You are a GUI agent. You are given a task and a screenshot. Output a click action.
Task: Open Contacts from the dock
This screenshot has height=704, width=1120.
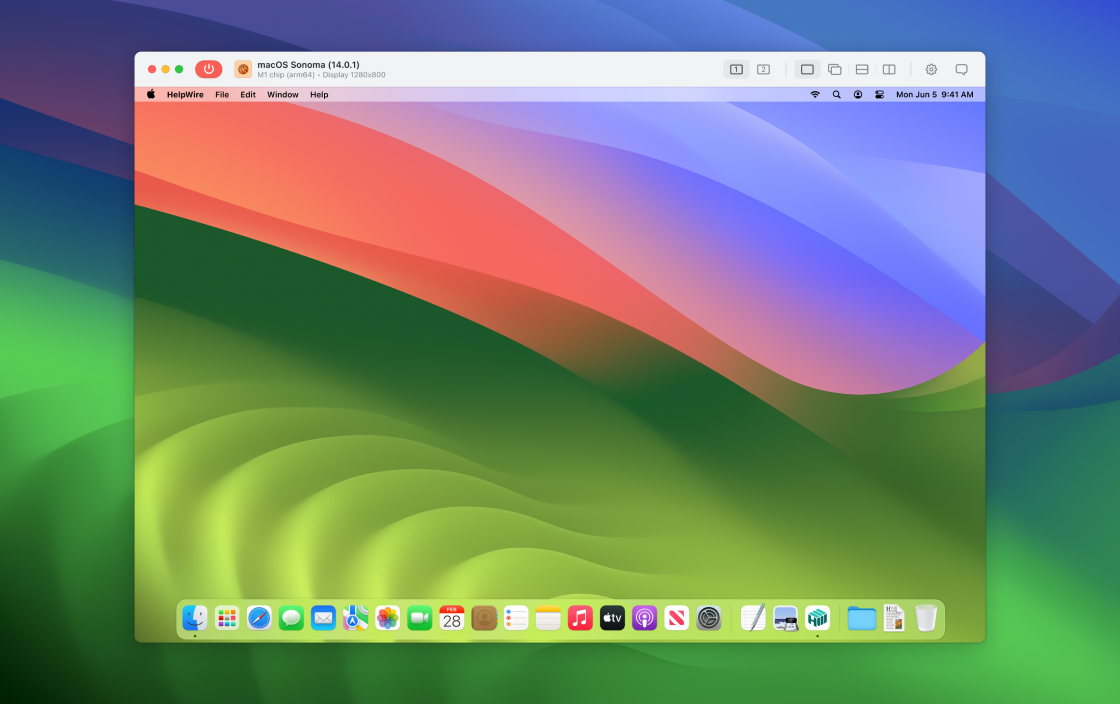pos(484,618)
